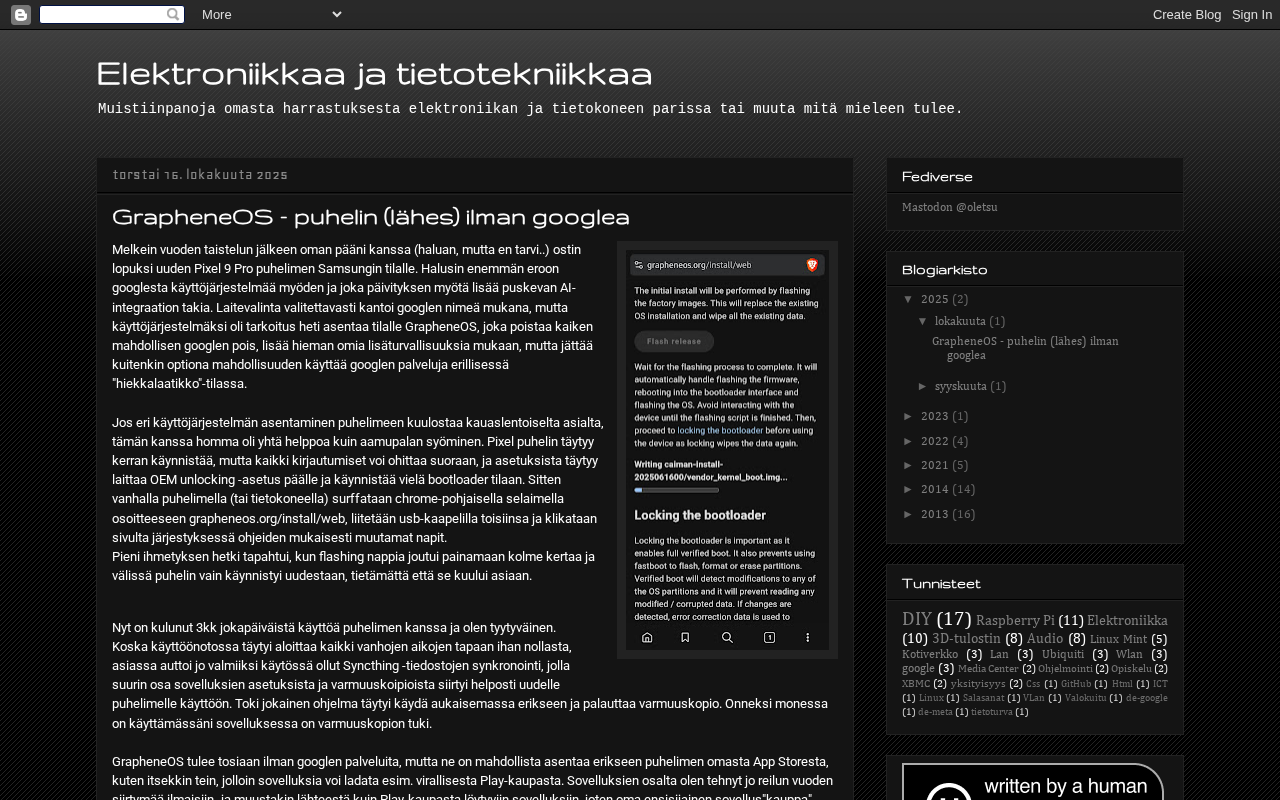
Task: Collapse the 2025 archive year
Action: (x=909, y=299)
